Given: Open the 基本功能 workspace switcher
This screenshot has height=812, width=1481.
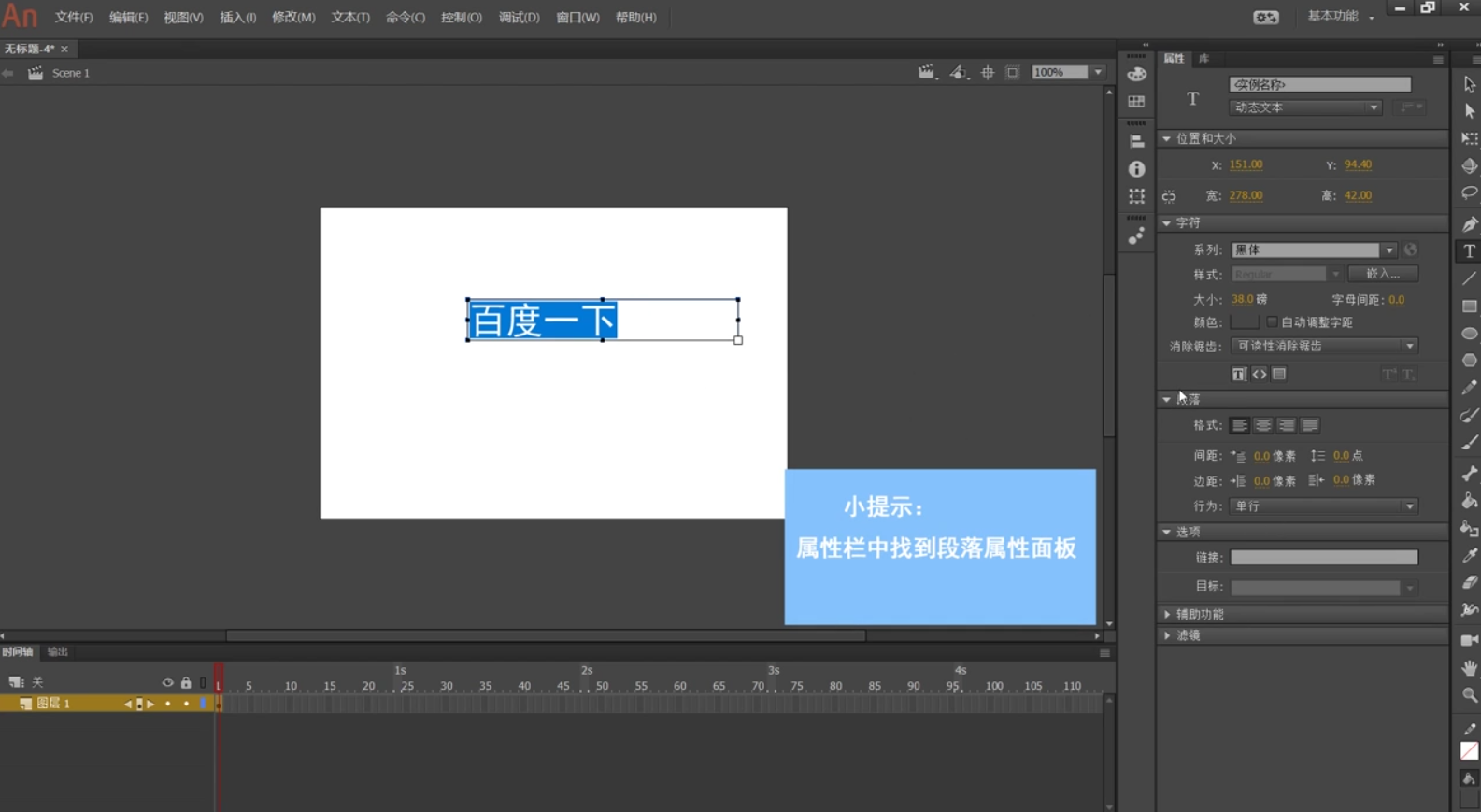Looking at the screenshot, I should [x=1340, y=17].
